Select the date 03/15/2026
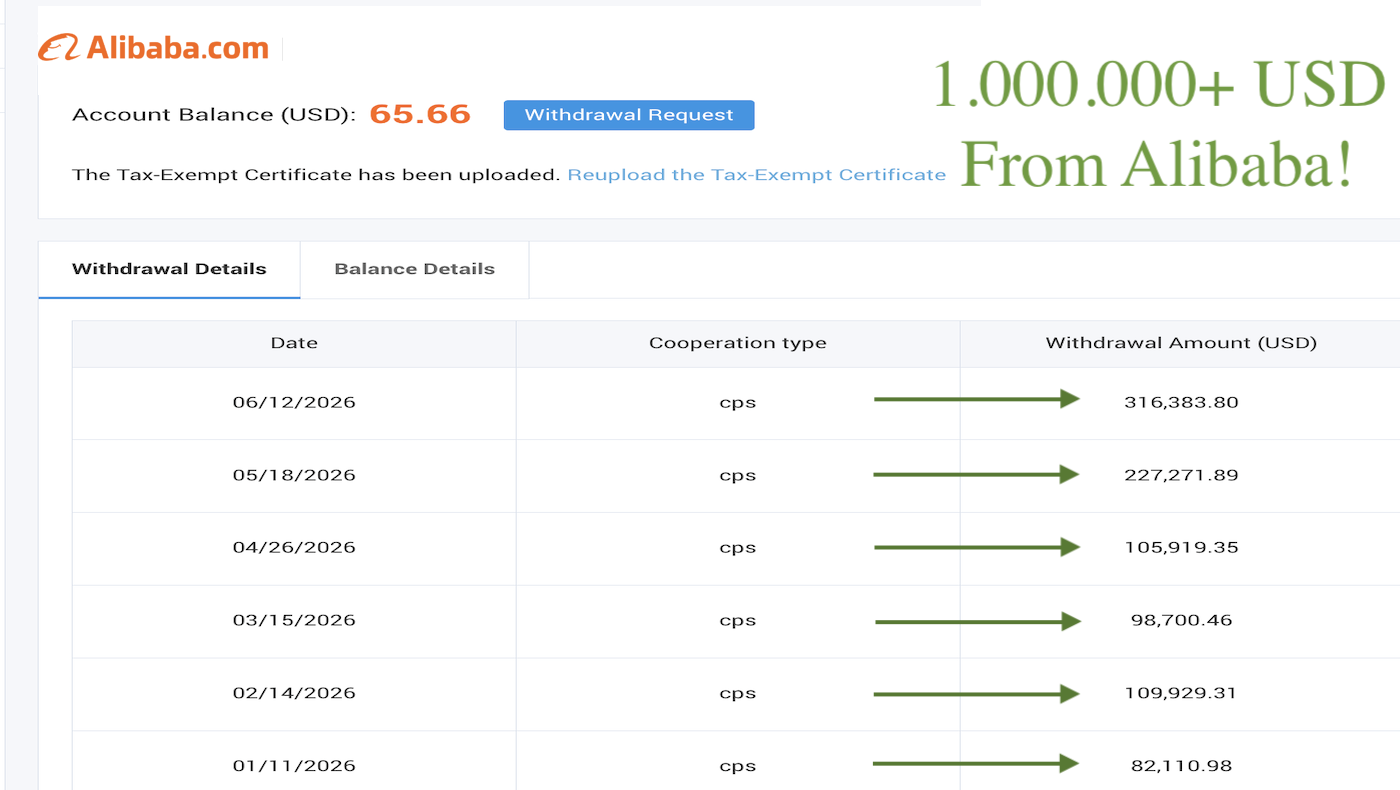Screen dimensions: 1400x790 point(294,620)
